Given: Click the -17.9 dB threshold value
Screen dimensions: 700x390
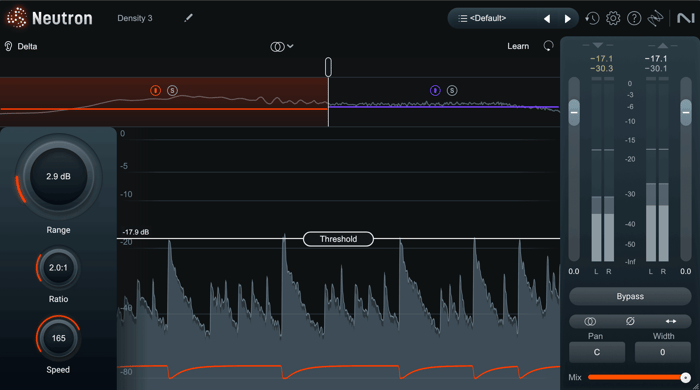Looking at the screenshot, I should tap(136, 232).
